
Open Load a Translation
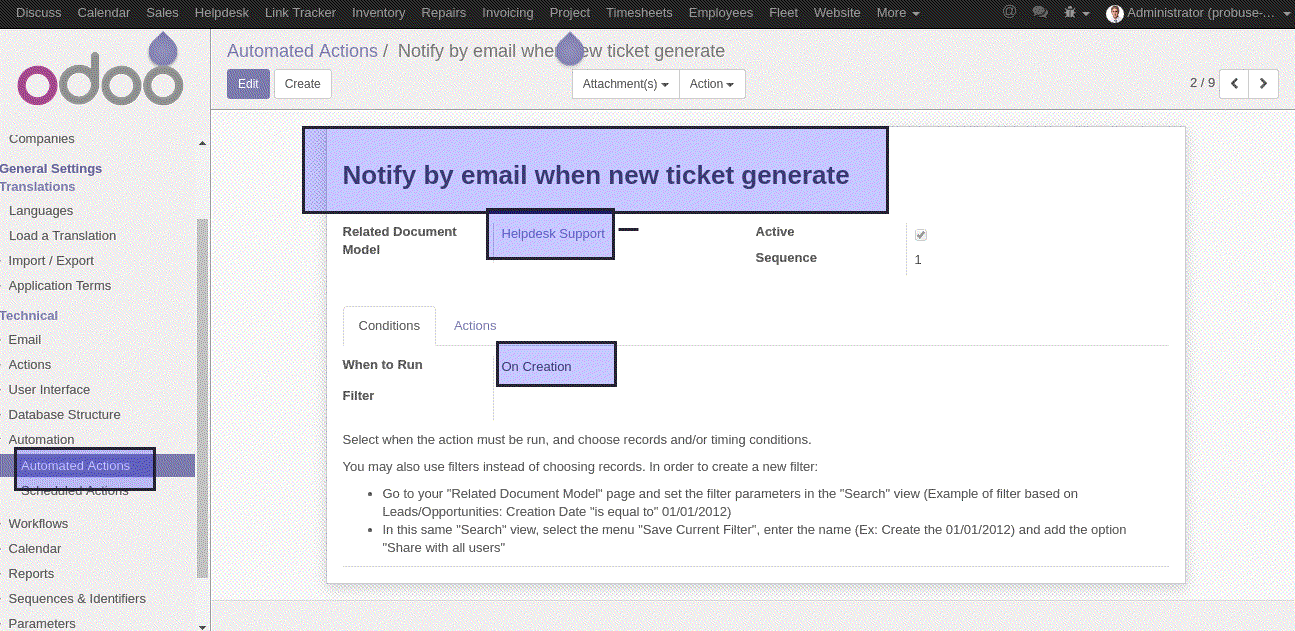[x=62, y=236]
